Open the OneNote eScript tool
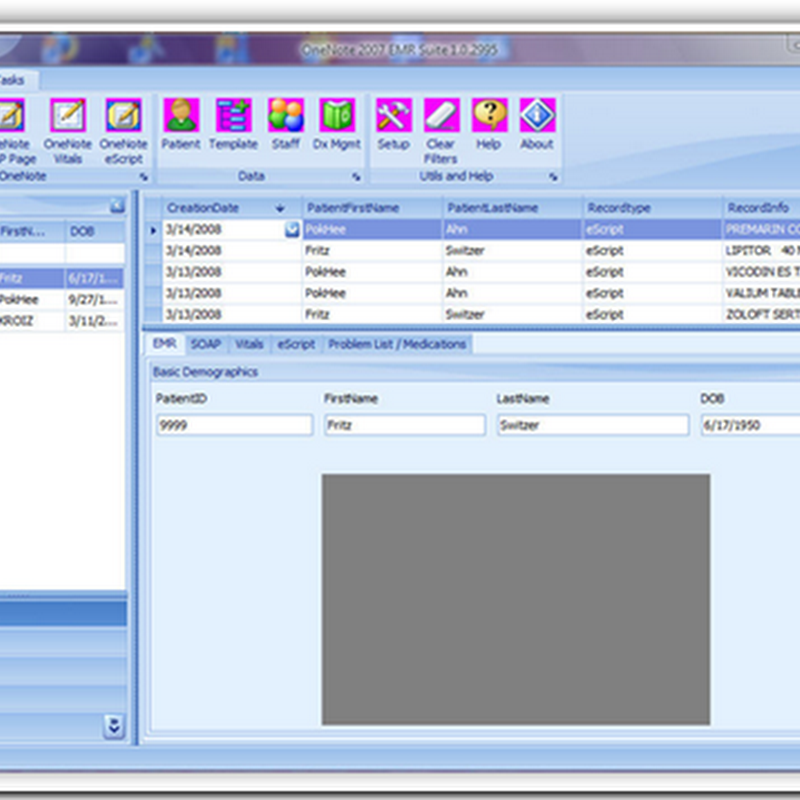 point(123,131)
